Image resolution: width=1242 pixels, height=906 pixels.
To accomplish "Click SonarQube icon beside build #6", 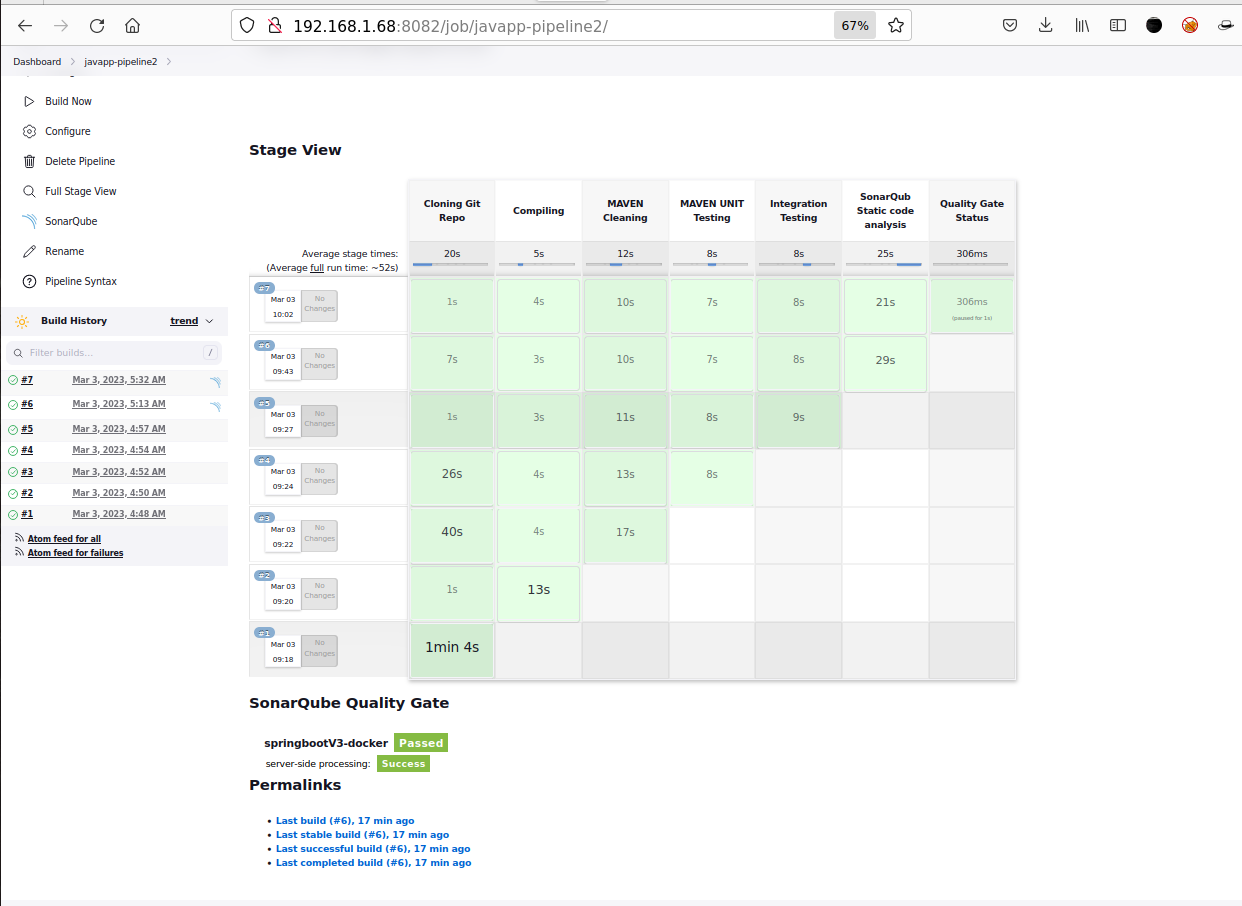I will pos(215,406).
